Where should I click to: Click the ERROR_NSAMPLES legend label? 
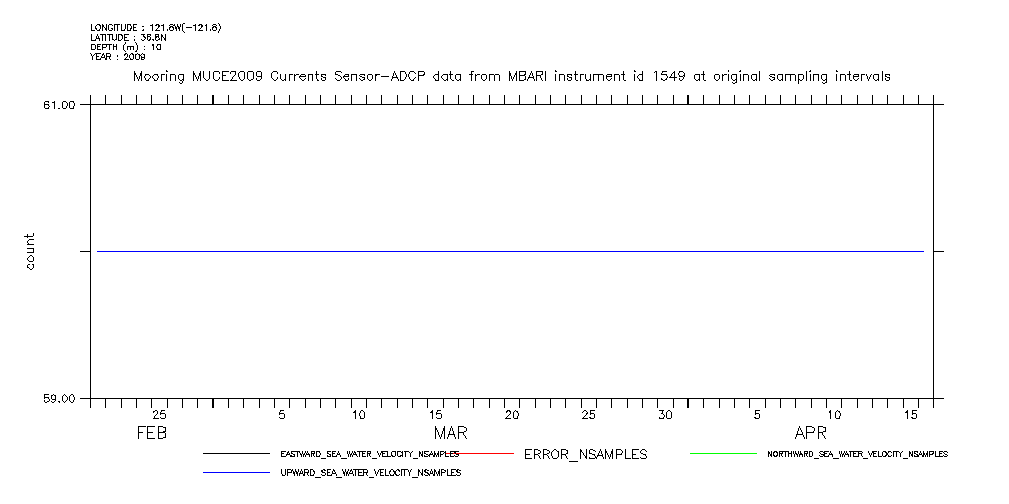[x=585, y=454]
